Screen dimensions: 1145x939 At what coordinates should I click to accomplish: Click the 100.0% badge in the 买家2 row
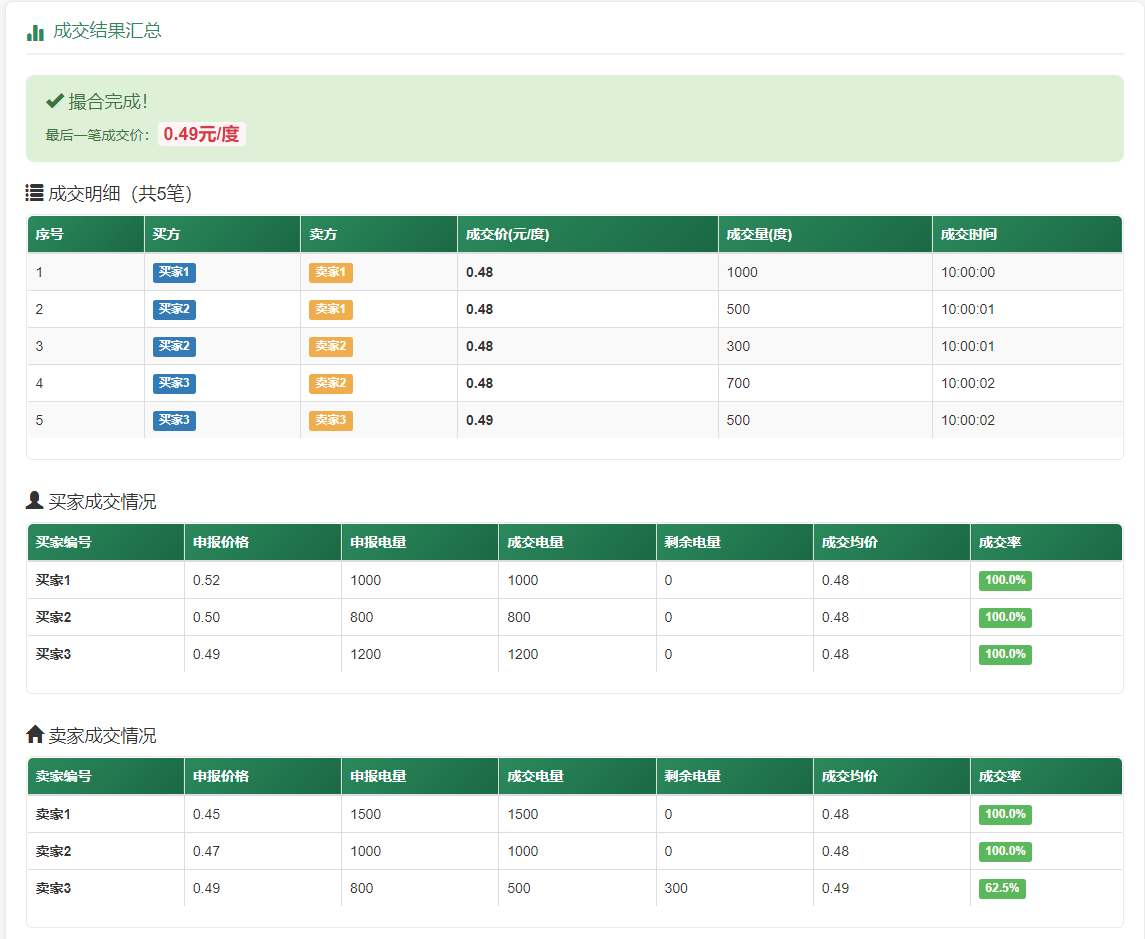[x=1005, y=617]
